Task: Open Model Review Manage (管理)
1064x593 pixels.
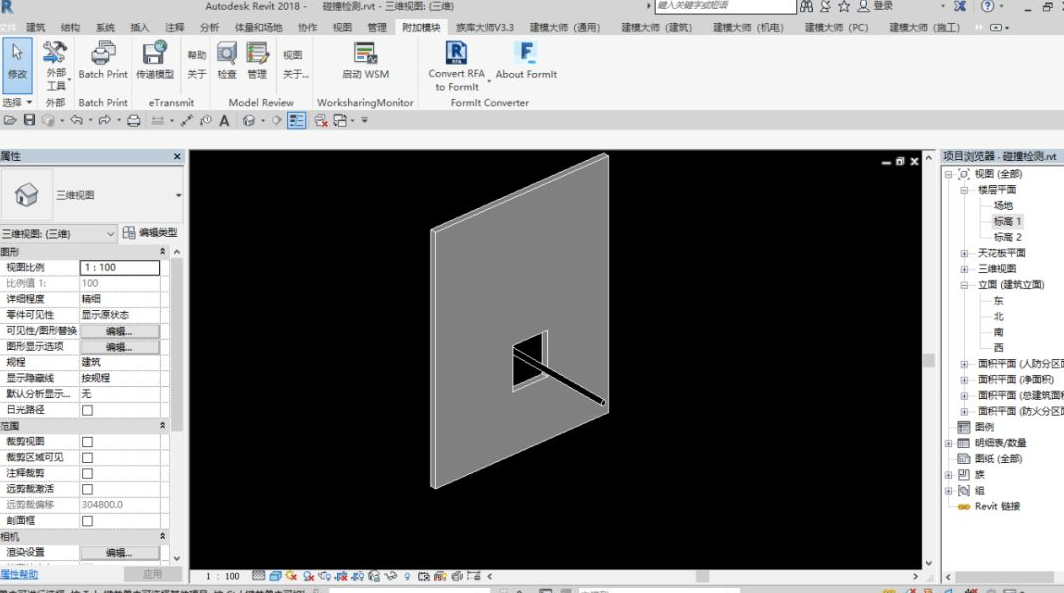Action: [257, 60]
